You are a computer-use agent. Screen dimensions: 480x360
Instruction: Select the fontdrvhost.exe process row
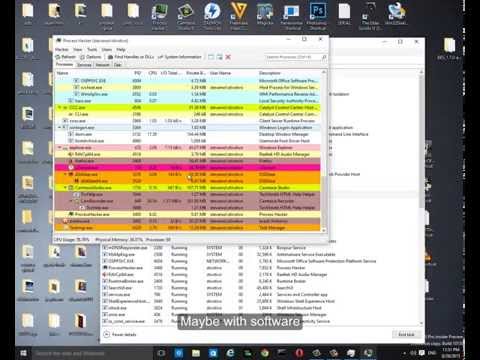coord(188,141)
